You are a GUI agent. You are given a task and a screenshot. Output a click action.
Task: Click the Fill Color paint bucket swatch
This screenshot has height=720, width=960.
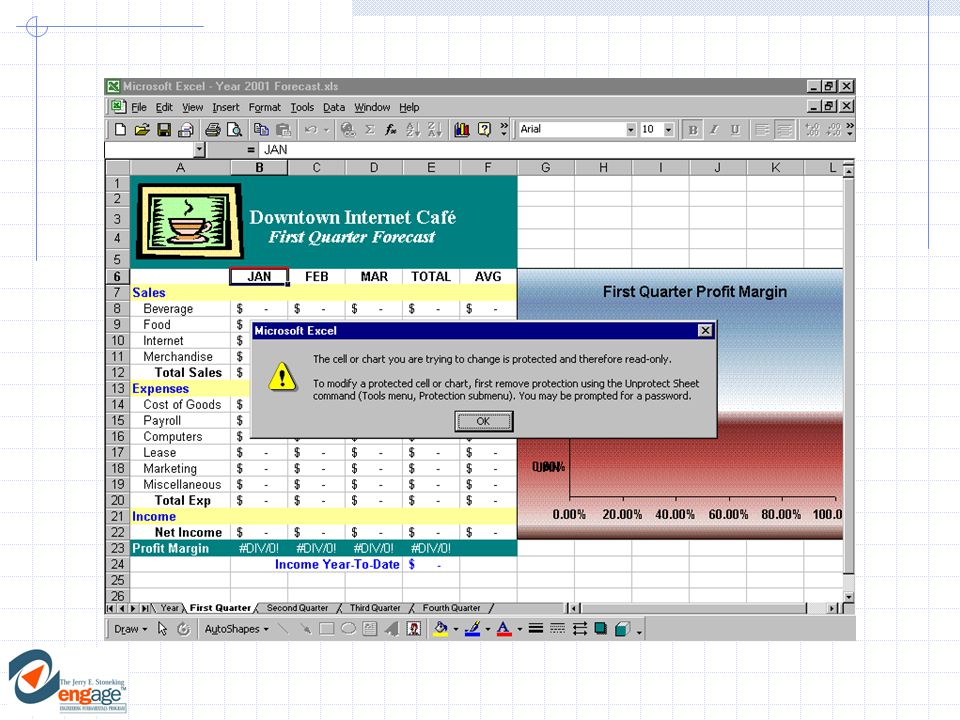(441, 629)
